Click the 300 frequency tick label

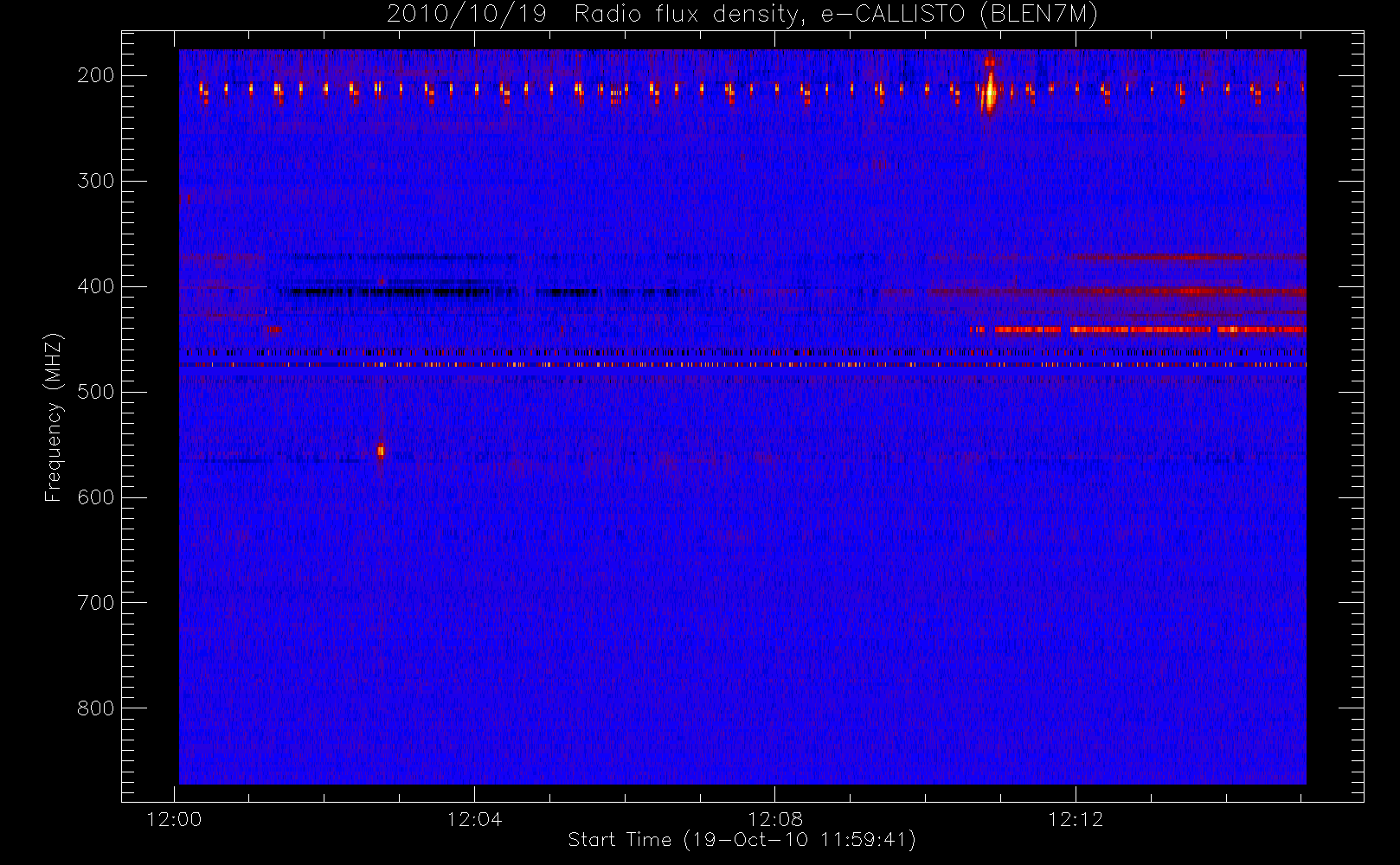(x=96, y=181)
